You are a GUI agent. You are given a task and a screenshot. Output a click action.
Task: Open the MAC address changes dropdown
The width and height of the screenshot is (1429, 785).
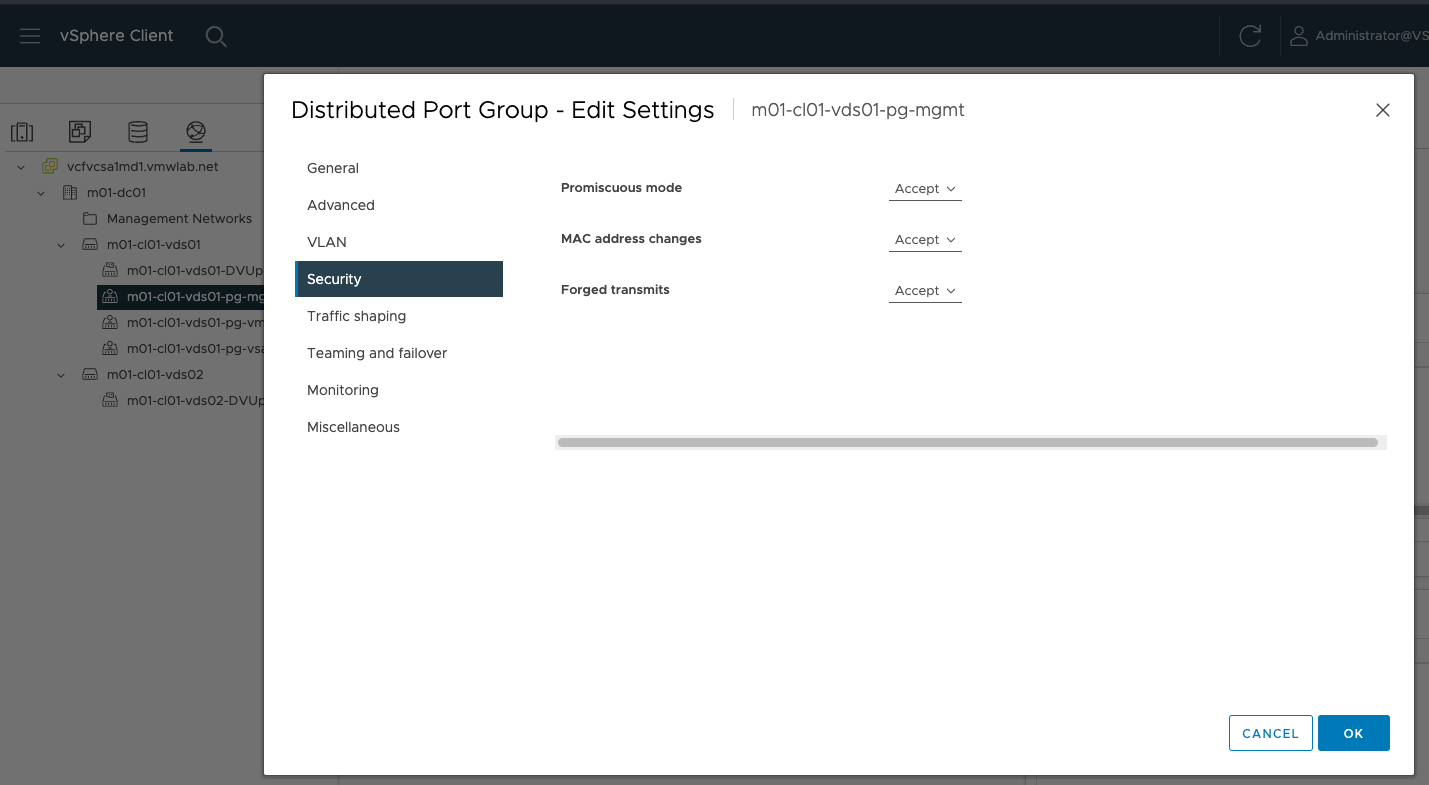tap(925, 240)
